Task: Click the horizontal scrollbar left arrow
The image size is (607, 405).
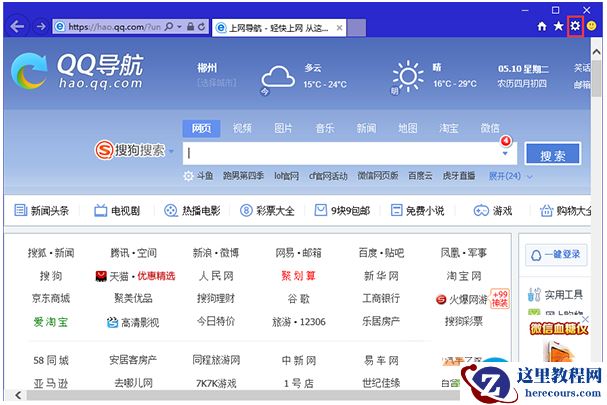Action: coord(18,395)
